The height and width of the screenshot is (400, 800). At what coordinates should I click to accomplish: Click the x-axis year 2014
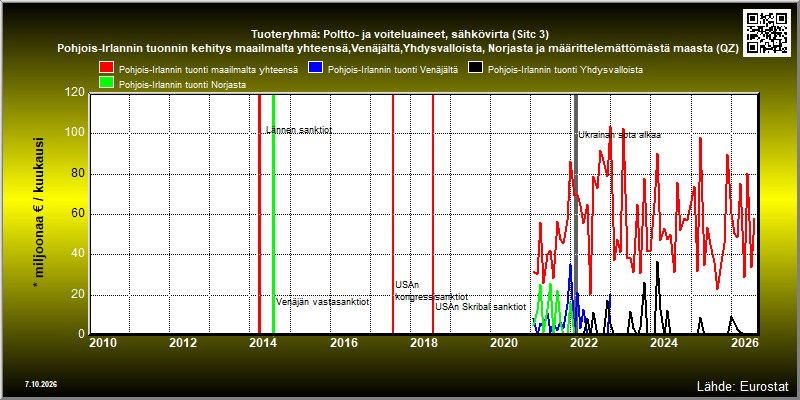click(x=264, y=343)
